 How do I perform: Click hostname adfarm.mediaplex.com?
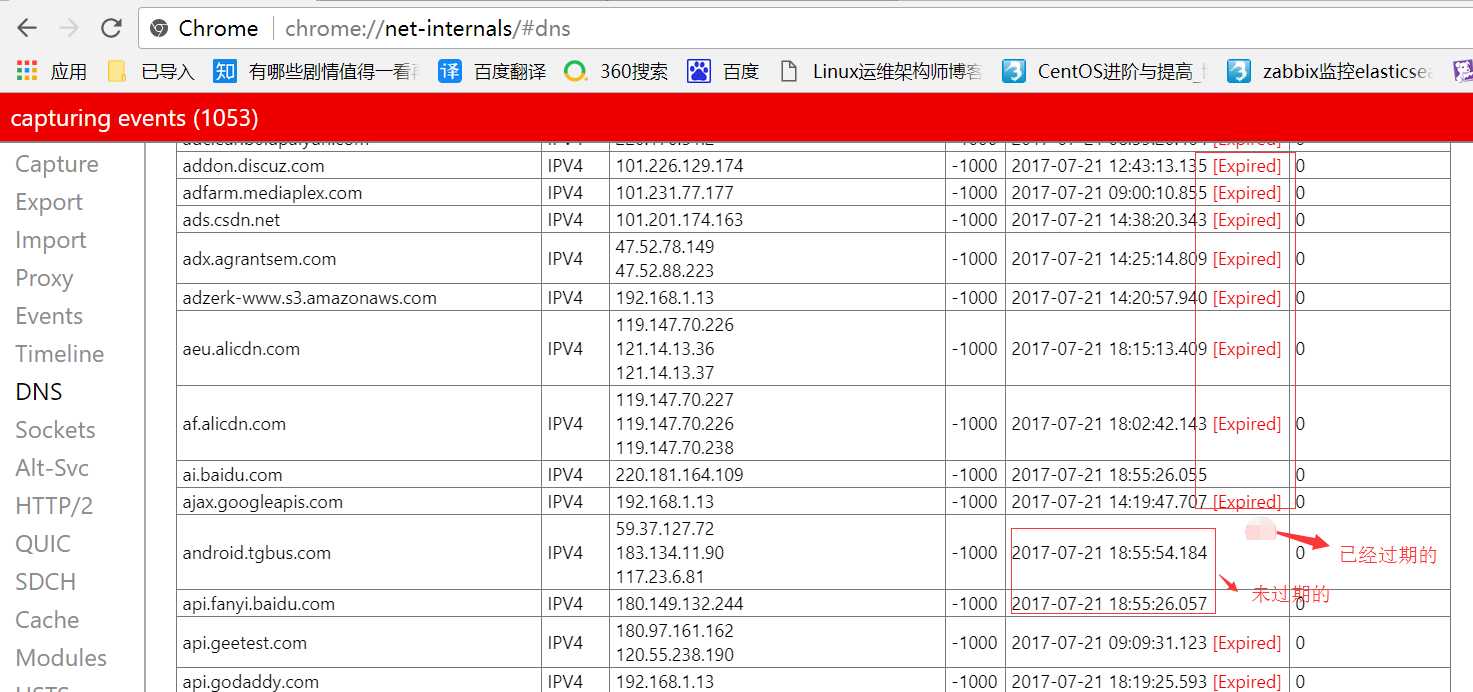click(272, 193)
